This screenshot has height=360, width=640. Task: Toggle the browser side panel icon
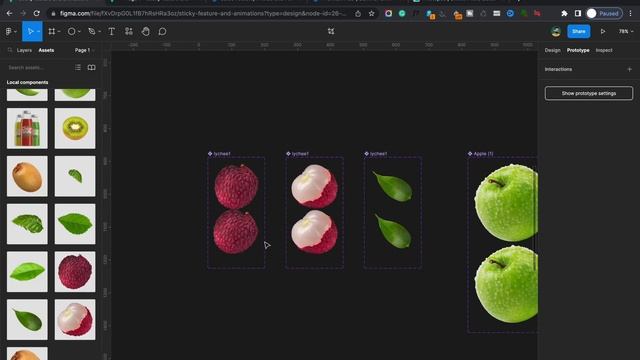(578, 13)
